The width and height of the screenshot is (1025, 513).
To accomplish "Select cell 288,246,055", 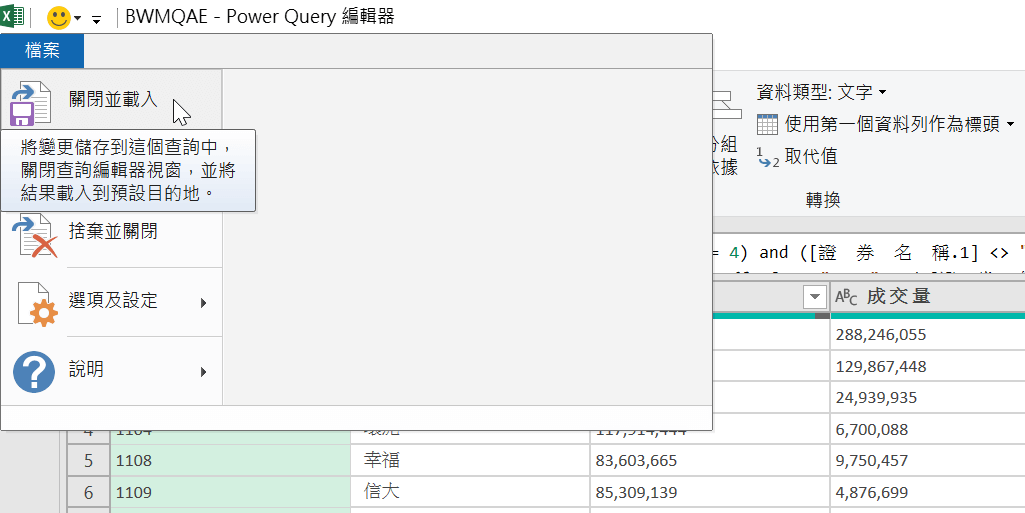I will click(928, 335).
